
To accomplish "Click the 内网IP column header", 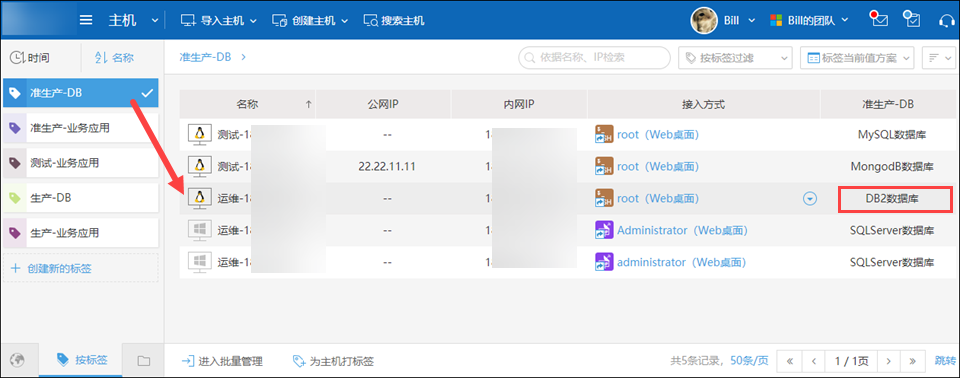I will [519, 104].
